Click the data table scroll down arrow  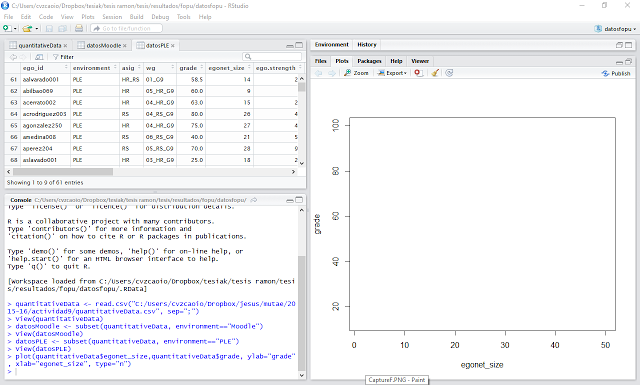pyautogui.click(x=302, y=163)
